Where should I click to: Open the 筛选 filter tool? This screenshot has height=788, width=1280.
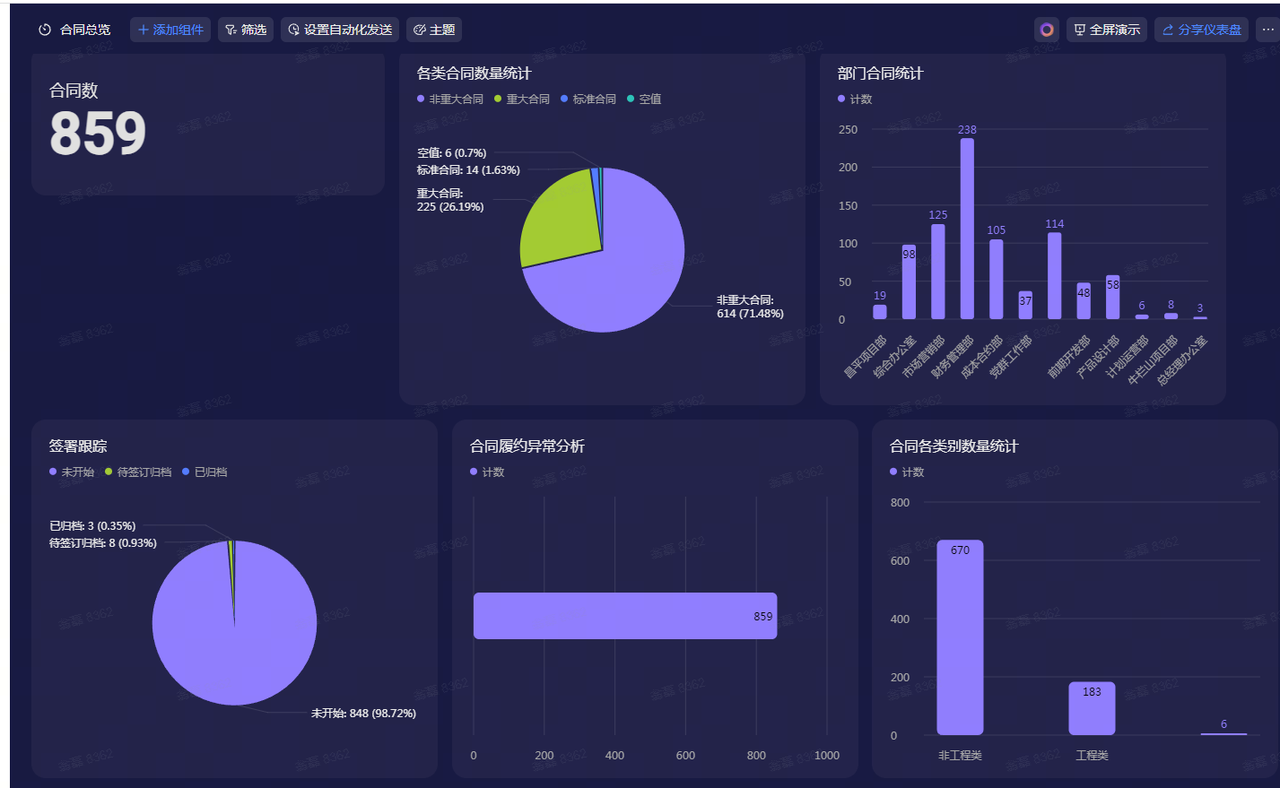click(x=245, y=30)
